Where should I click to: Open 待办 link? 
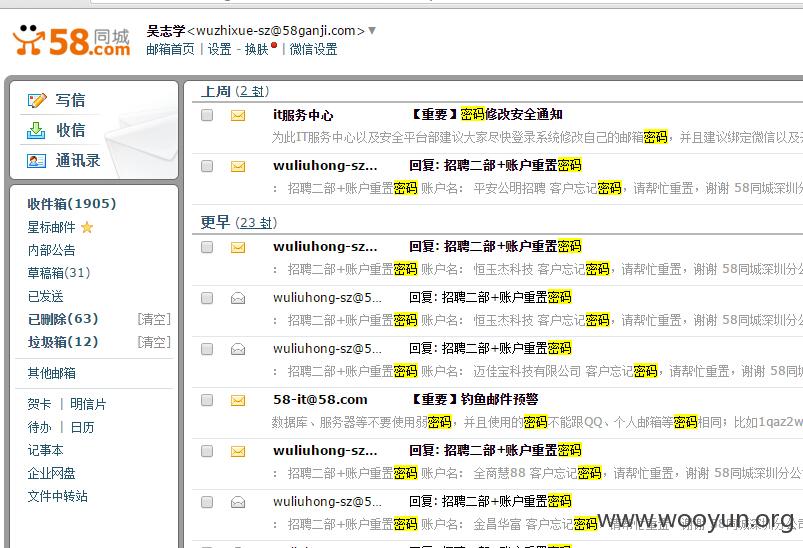[39, 427]
